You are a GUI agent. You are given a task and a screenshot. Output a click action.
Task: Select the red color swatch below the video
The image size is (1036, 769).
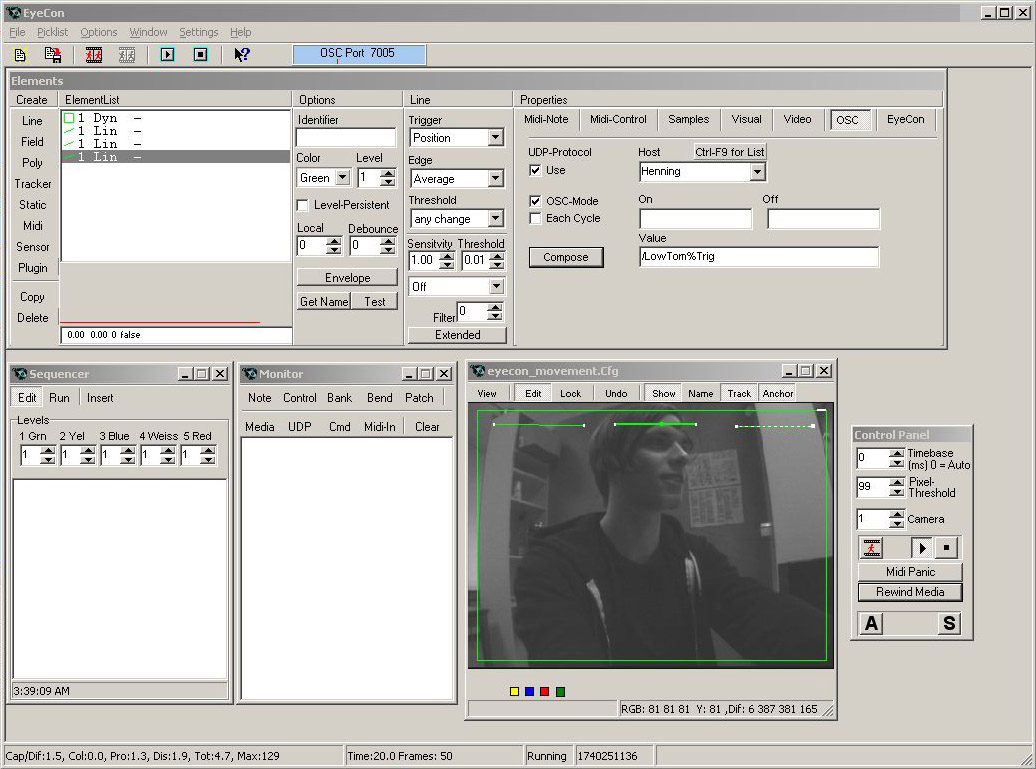click(x=544, y=691)
